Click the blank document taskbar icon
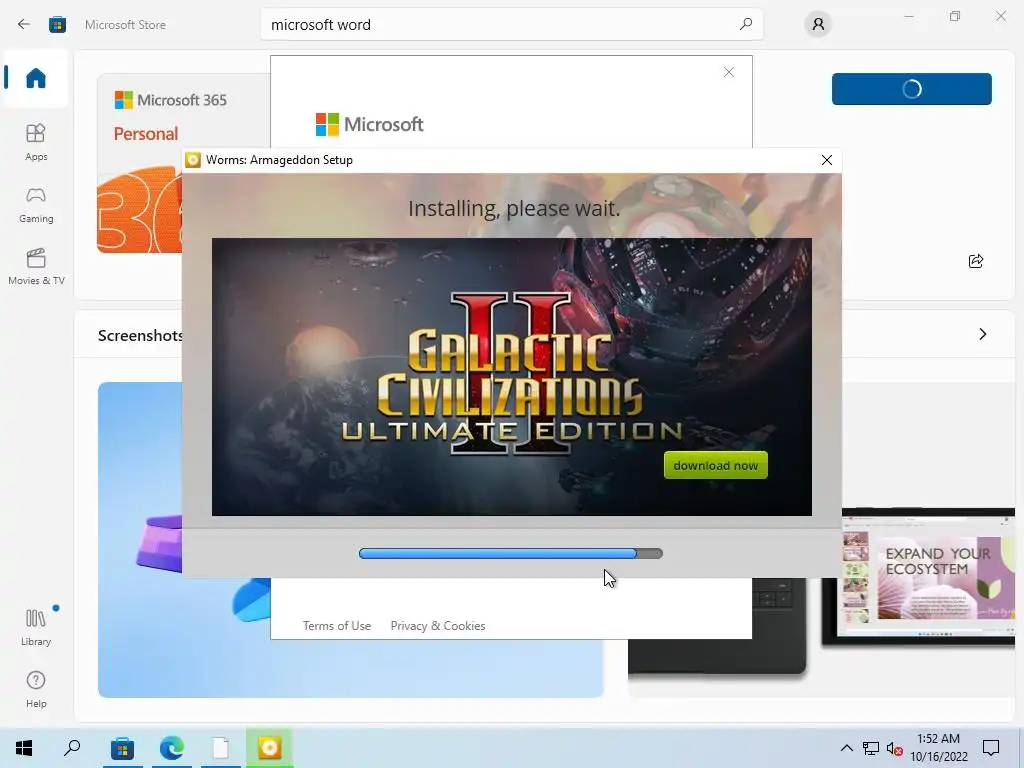 pyautogui.click(x=221, y=748)
